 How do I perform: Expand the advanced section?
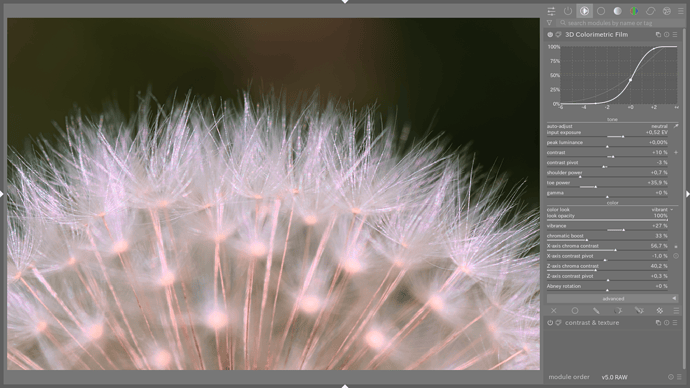(613, 299)
